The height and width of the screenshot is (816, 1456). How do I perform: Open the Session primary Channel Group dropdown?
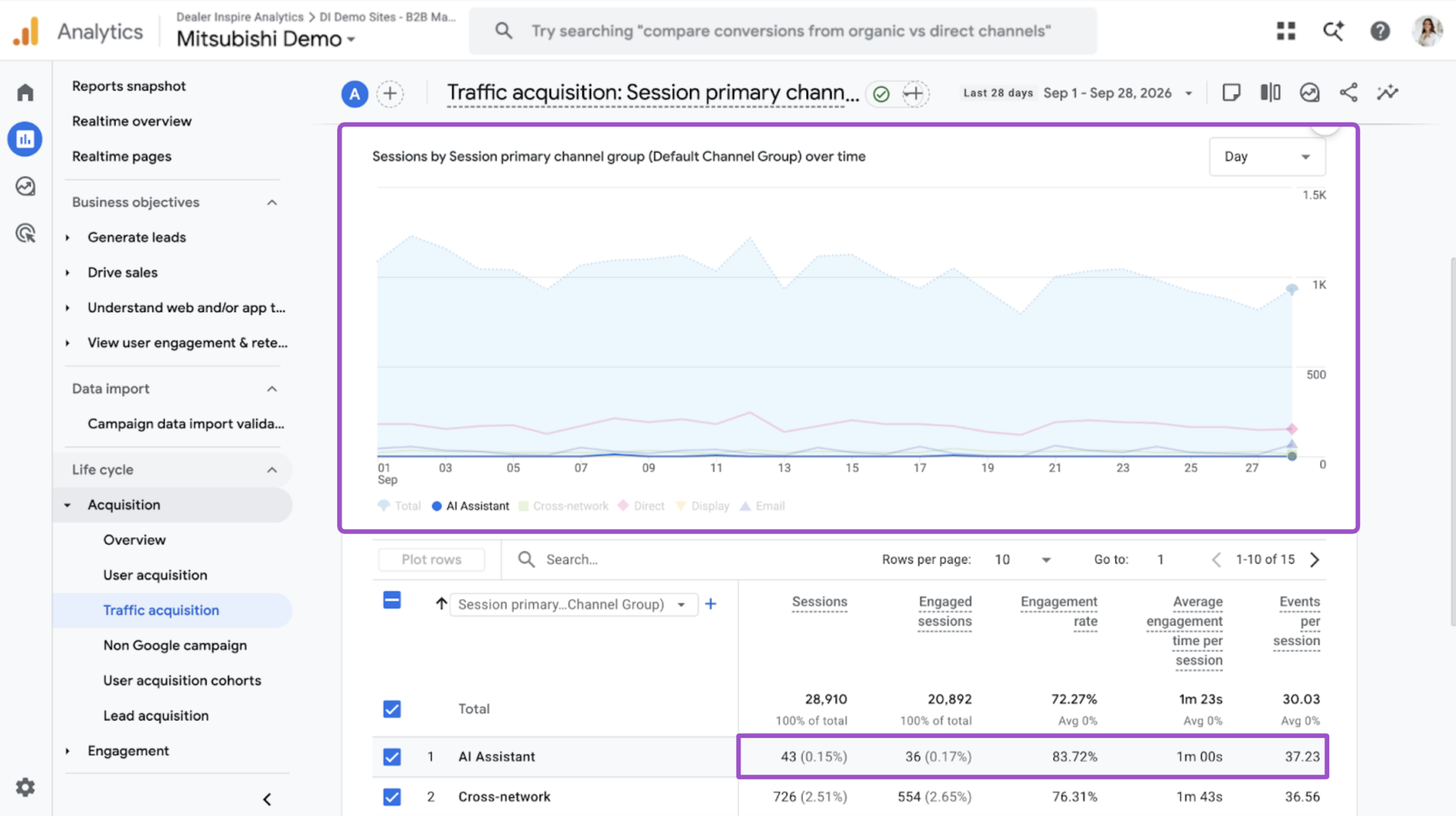pos(574,604)
